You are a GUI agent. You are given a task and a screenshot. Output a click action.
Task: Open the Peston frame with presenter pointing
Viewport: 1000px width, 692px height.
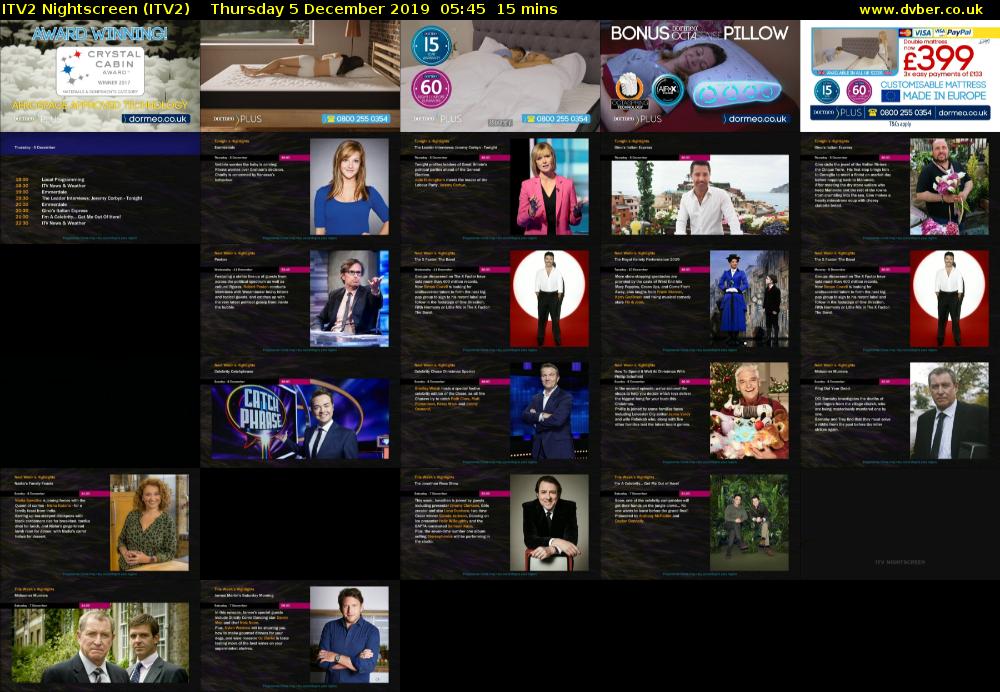[300, 300]
